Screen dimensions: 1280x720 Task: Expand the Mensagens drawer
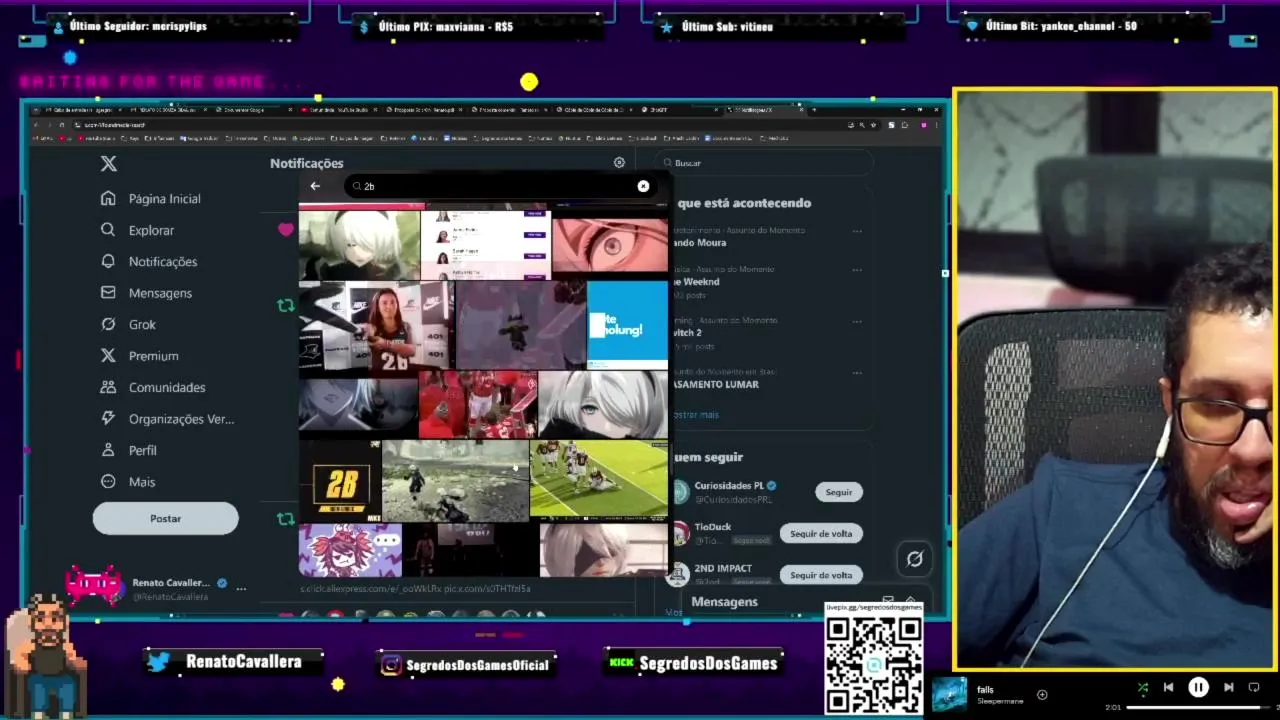tap(910, 600)
